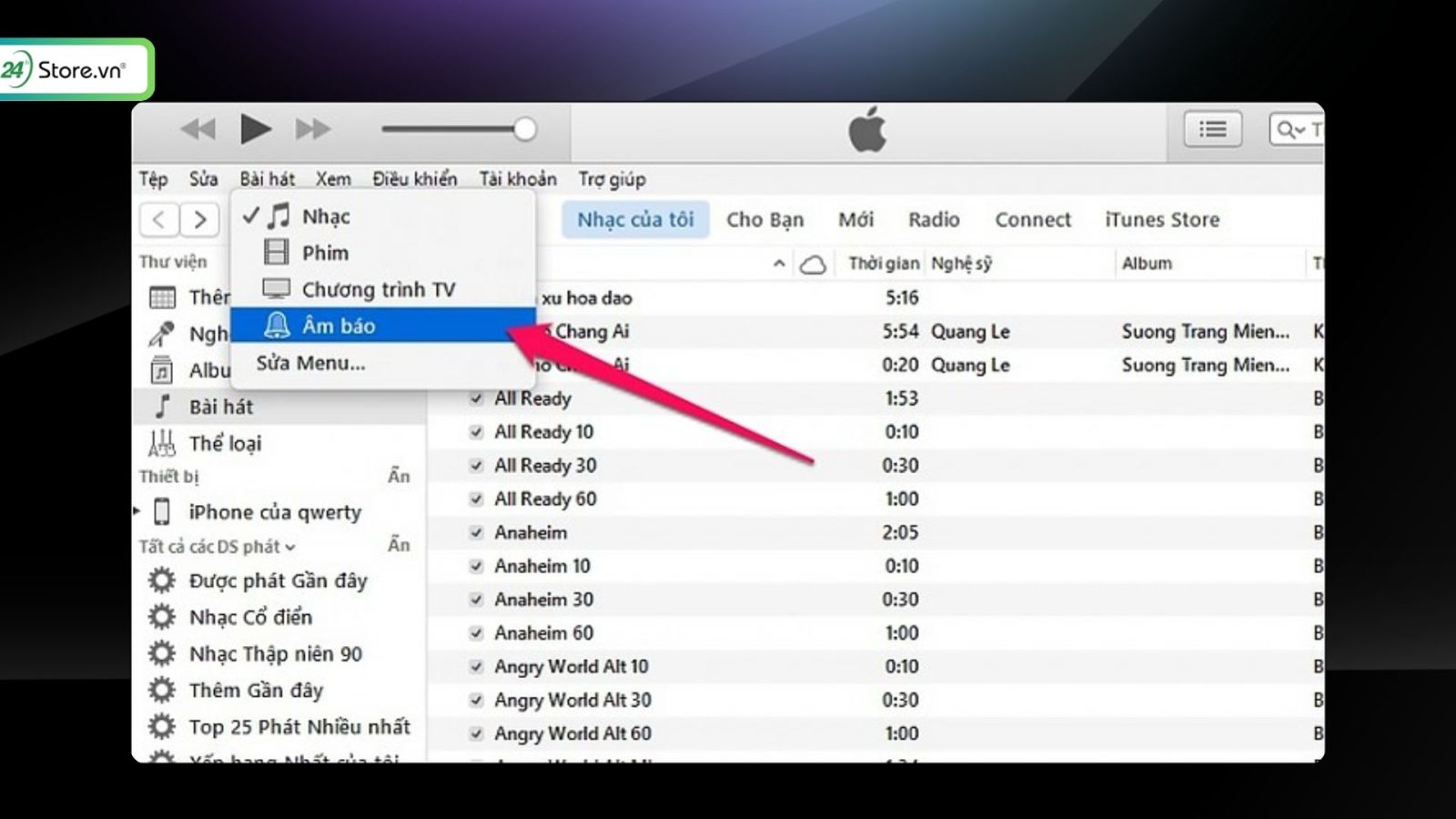Open the Điều khiển menu
The height and width of the screenshot is (819, 1456).
point(415,179)
